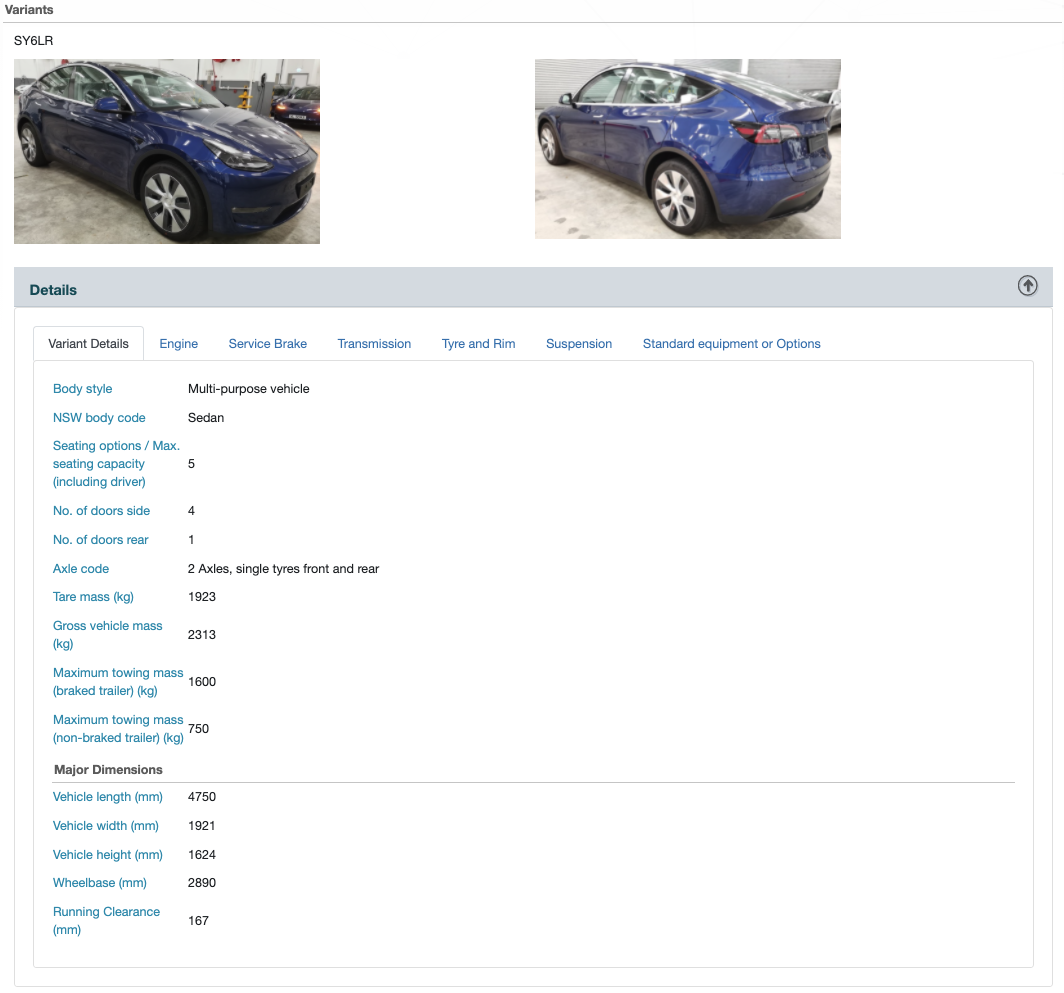View the Suspension tab
Viewport: 1064px width, 993px height.
(x=579, y=343)
